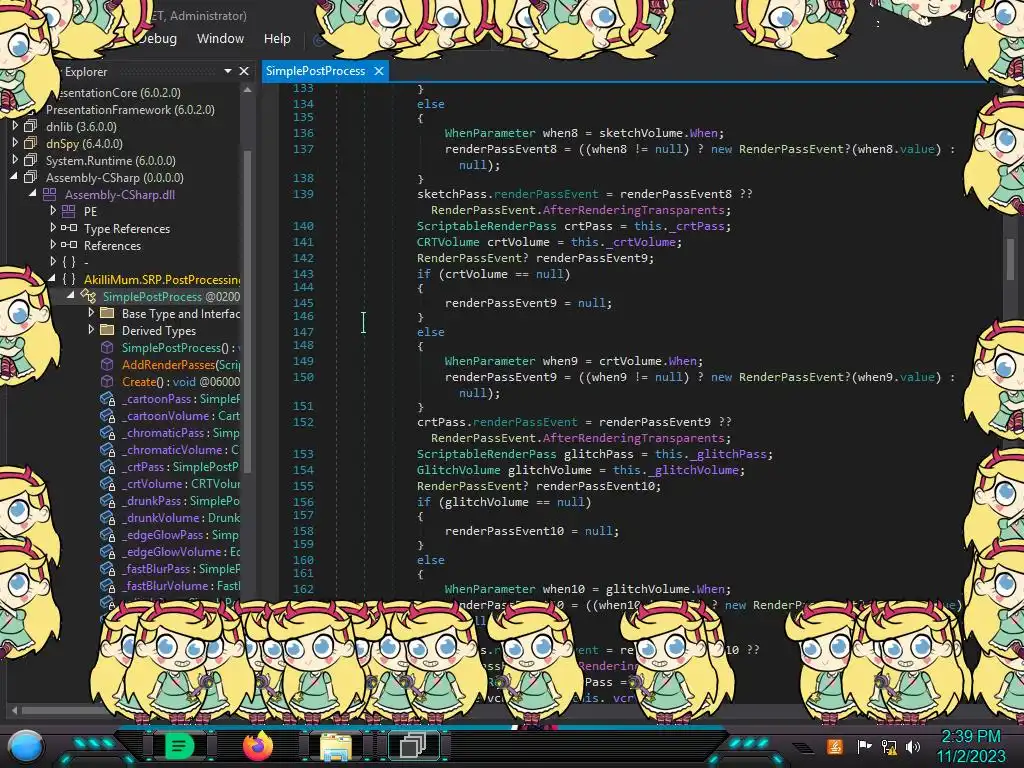Click the _chromaticVolume field icon
The height and width of the screenshot is (768, 1024).
108,450
